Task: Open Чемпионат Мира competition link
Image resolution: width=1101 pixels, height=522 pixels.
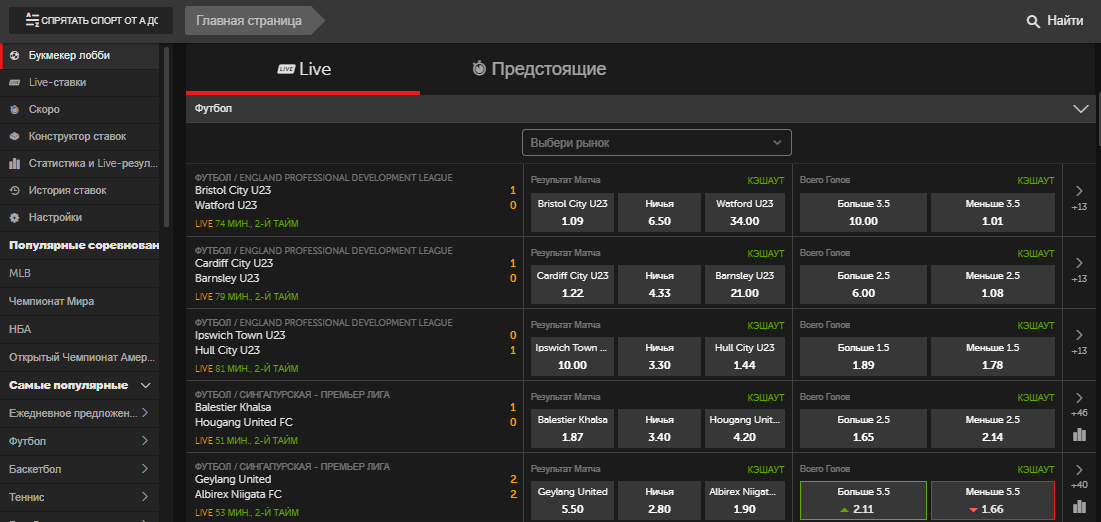Action: [80, 301]
